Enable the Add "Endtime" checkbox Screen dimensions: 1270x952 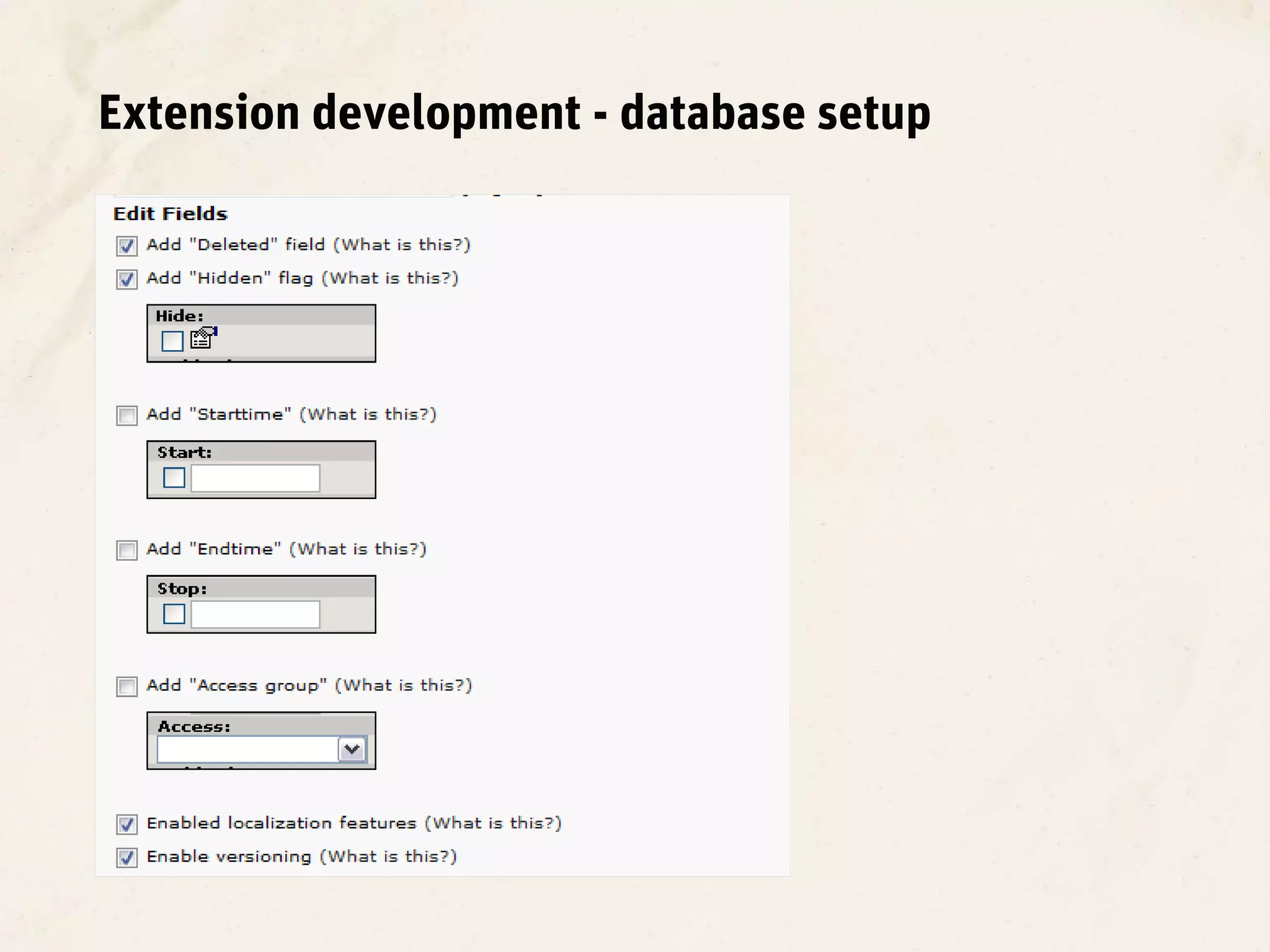click(x=127, y=550)
